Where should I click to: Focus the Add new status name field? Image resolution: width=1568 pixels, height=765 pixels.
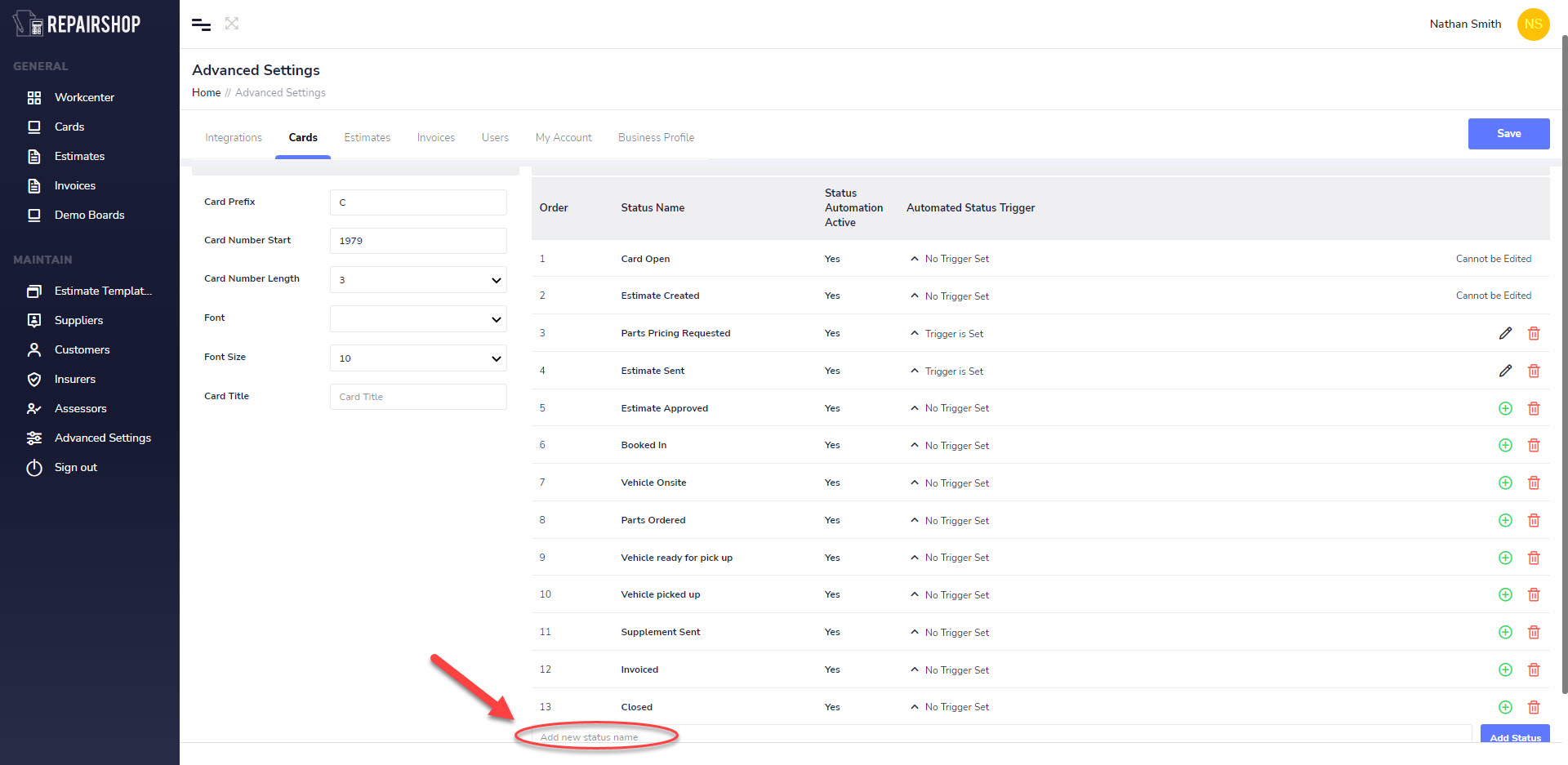point(1002,735)
